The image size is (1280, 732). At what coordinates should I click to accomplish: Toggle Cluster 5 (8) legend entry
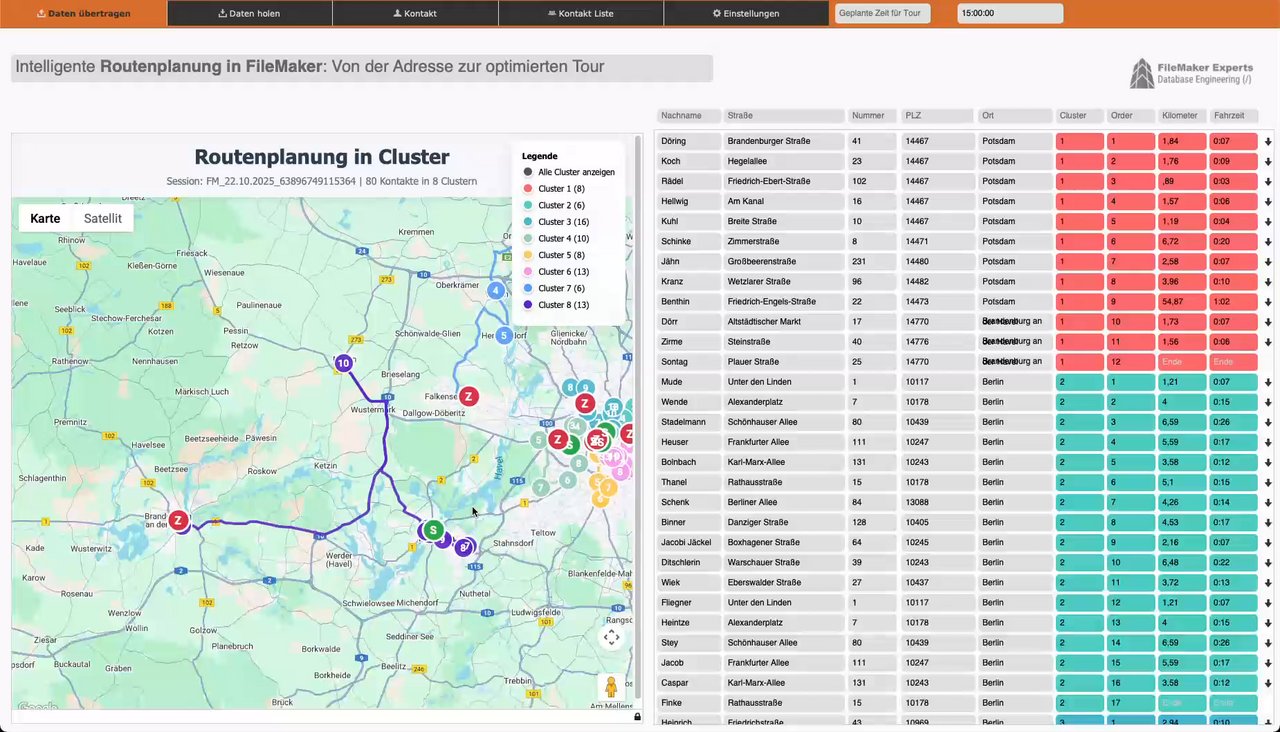(x=560, y=255)
